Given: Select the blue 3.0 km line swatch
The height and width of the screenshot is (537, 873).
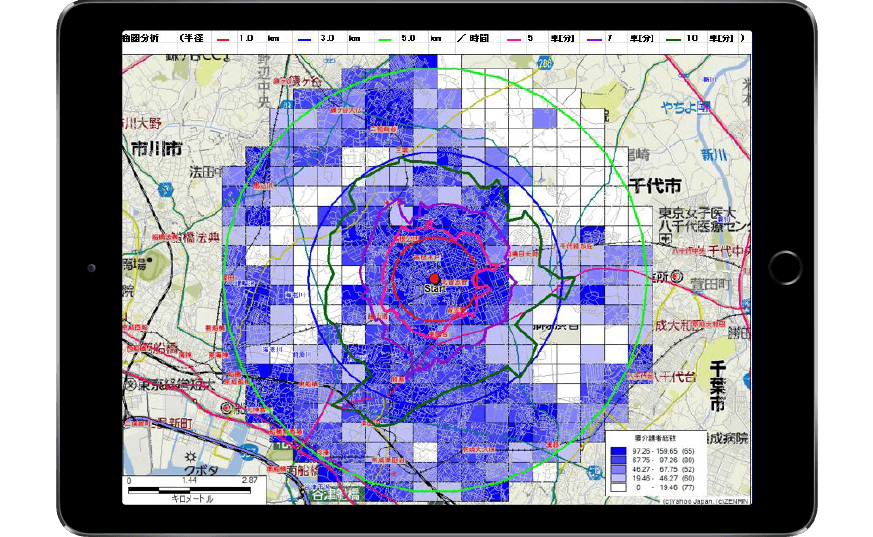Looking at the screenshot, I should pos(304,40).
